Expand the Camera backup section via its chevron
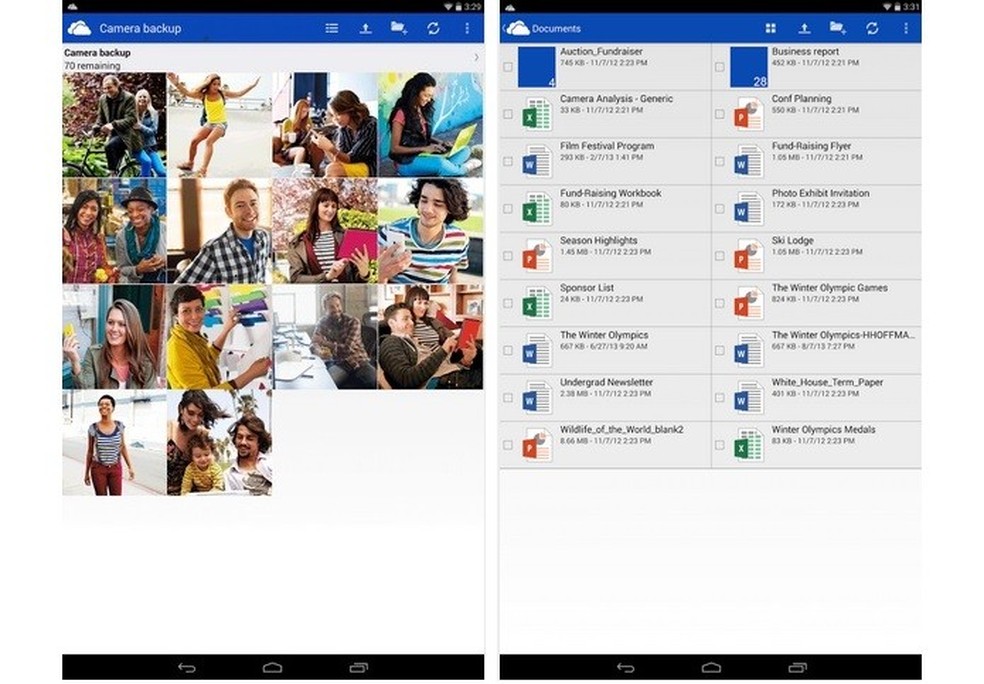This screenshot has width=984, height=684. pyautogui.click(x=476, y=58)
